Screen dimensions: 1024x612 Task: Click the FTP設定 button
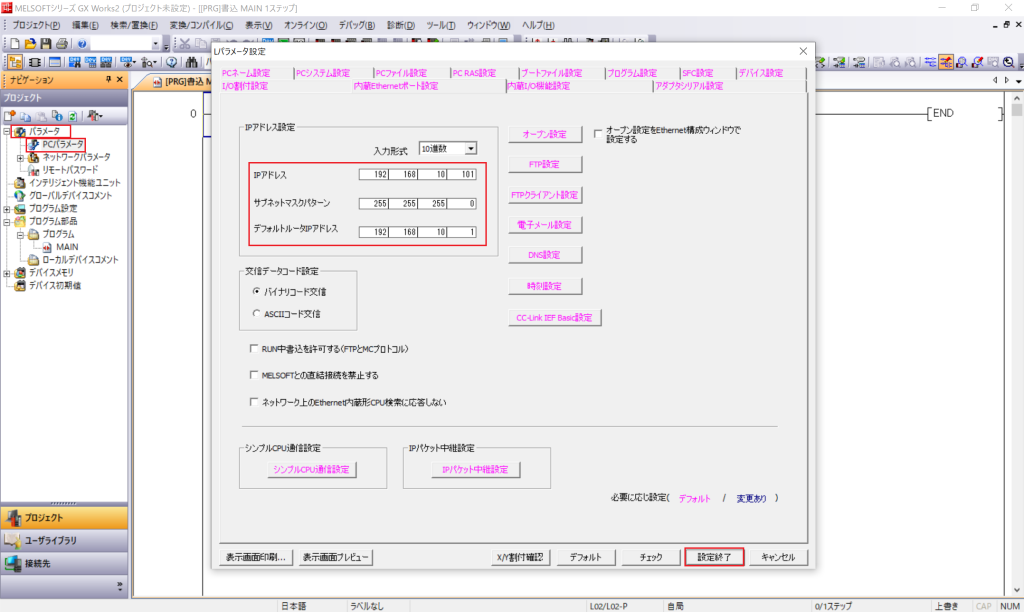pos(544,164)
